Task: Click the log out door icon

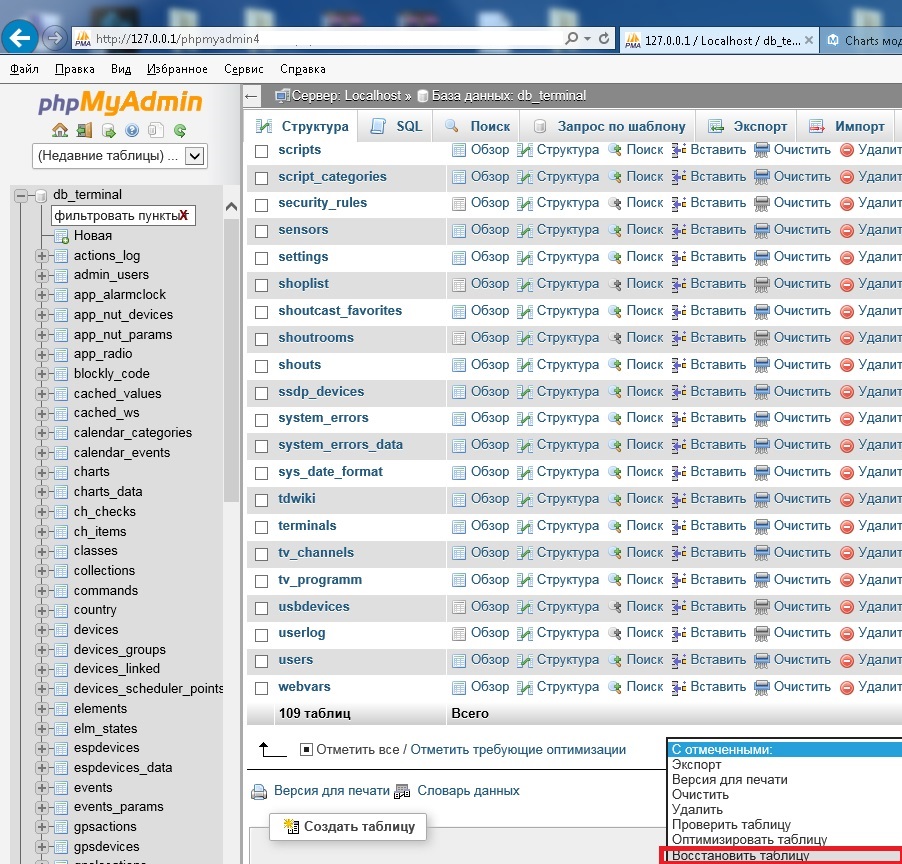Action: pyautogui.click(x=84, y=130)
